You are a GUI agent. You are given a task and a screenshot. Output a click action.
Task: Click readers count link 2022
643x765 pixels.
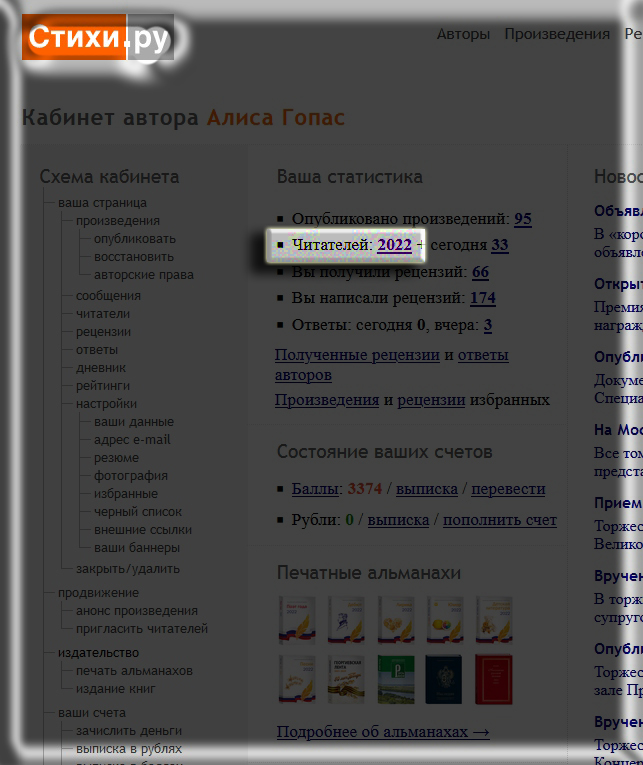coord(394,245)
